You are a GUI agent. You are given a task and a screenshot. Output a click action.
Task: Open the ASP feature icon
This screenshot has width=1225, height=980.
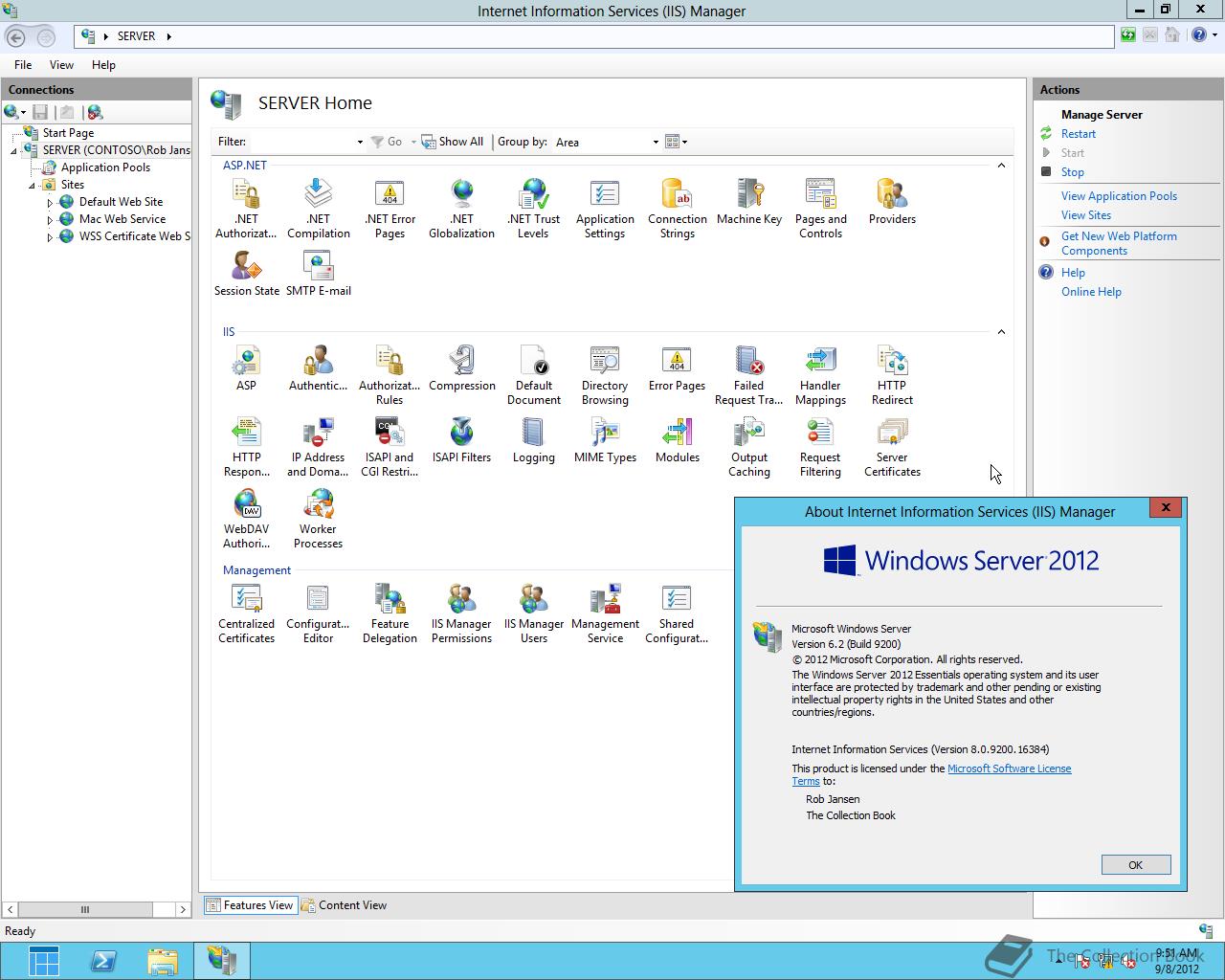(x=246, y=368)
